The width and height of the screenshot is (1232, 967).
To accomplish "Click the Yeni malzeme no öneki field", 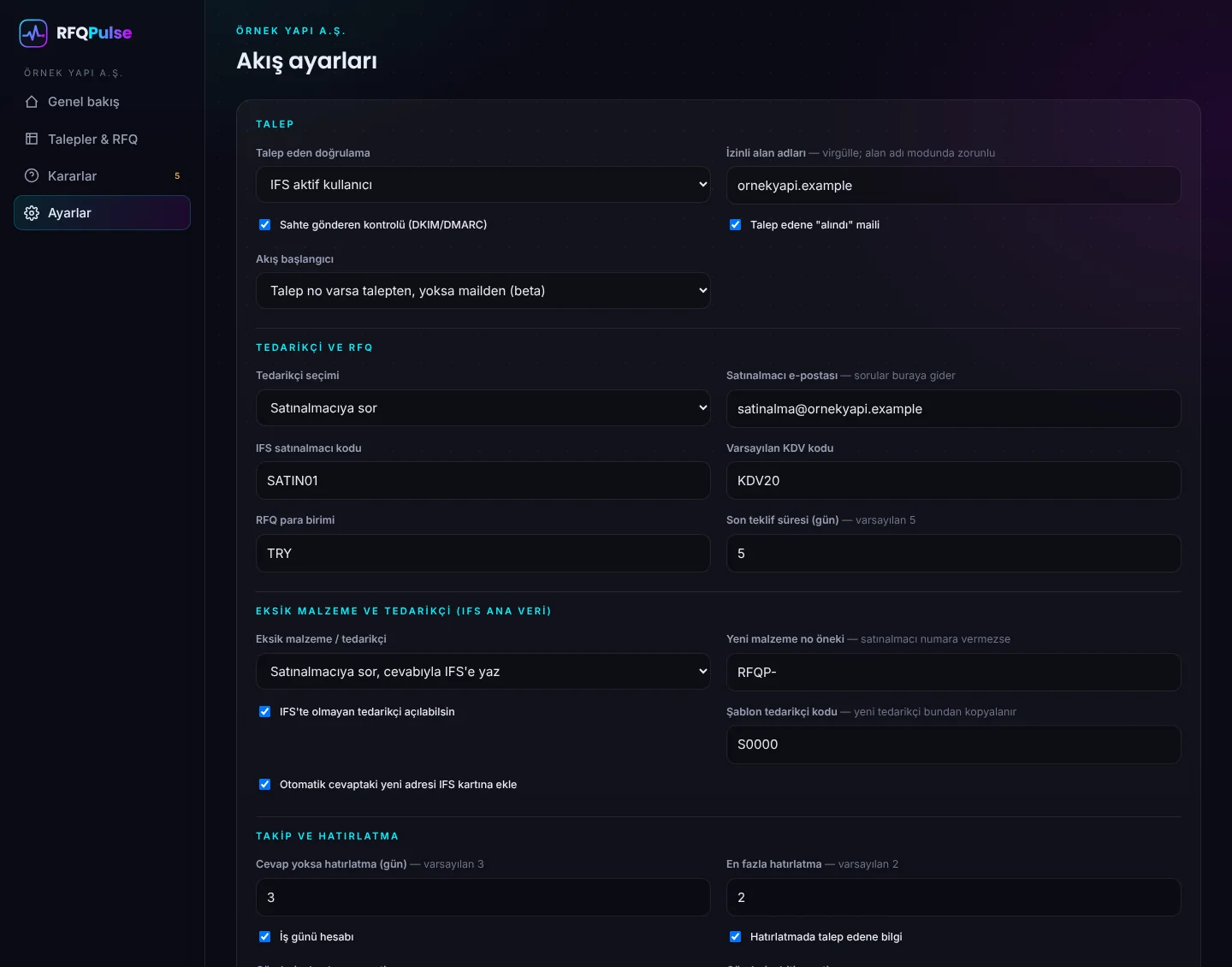I will 954,673.
